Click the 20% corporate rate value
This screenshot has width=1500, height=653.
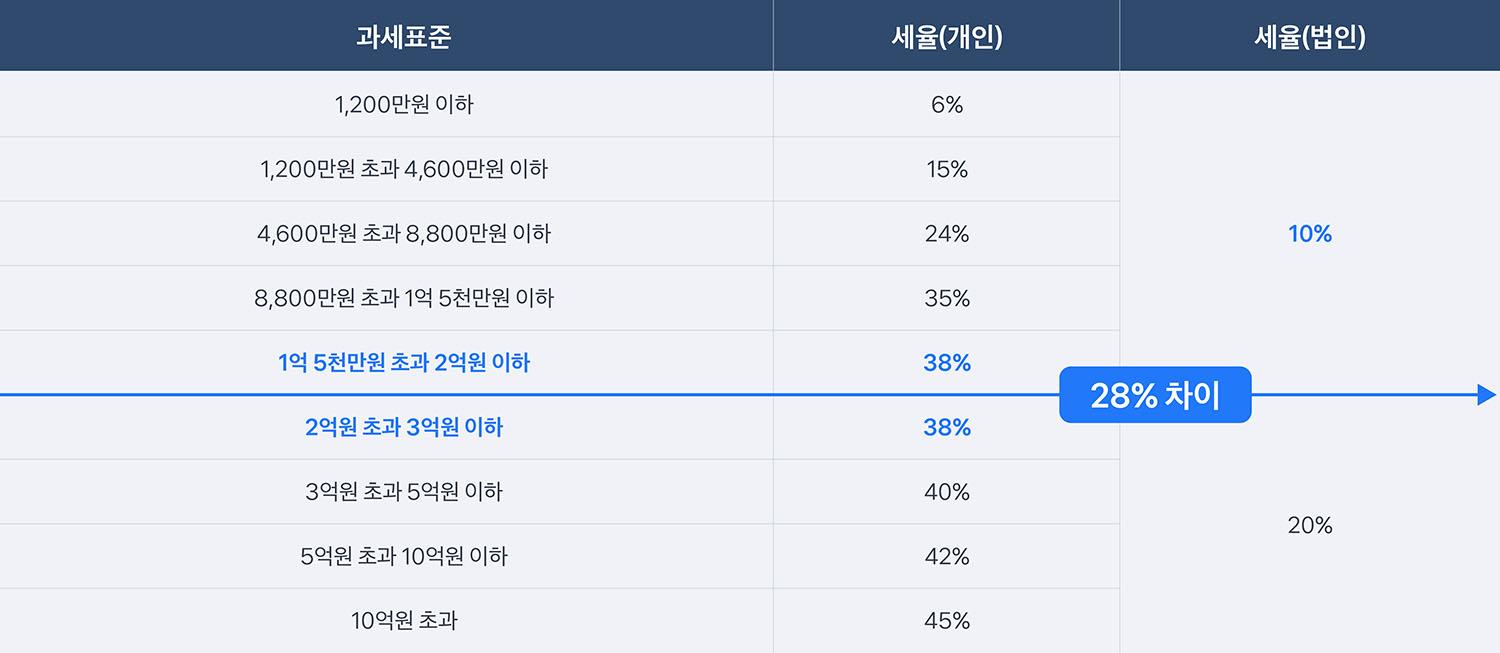pyautogui.click(x=1309, y=525)
